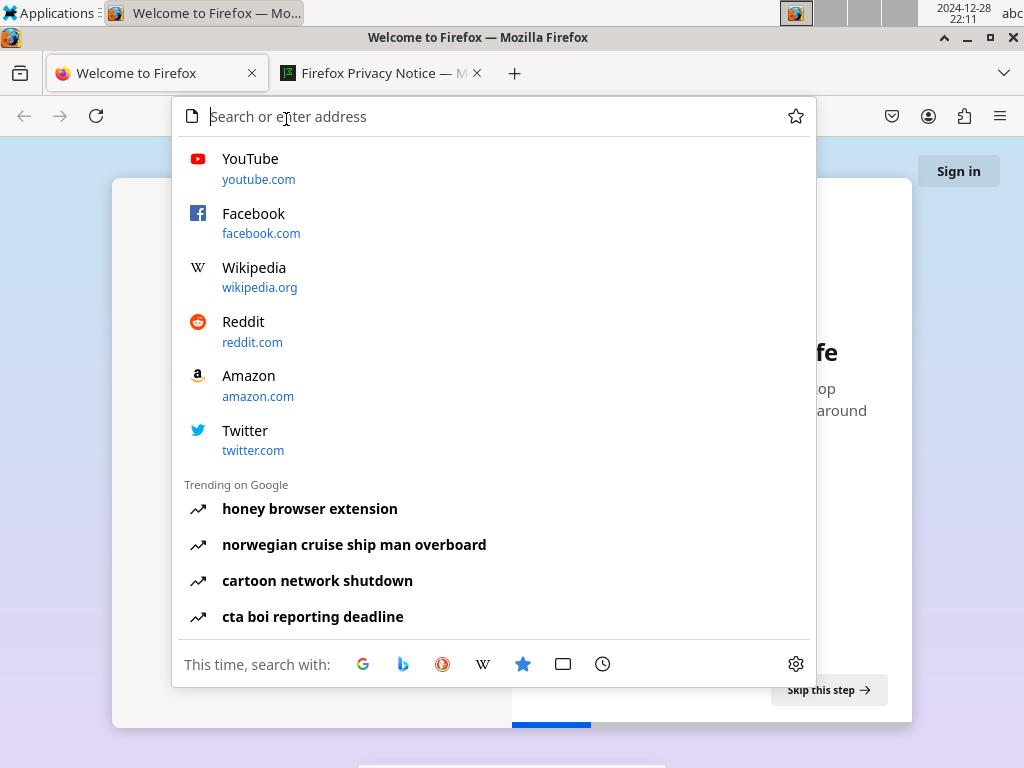This screenshot has width=1024, height=768.
Task: Click the abc keyboard layout indicator
Action: click(1012, 13)
